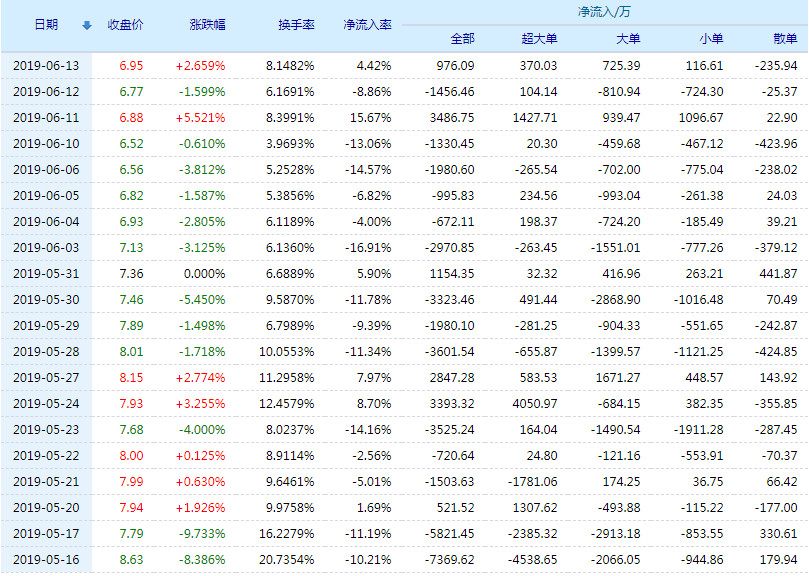Click the change value -5.450%
The height and width of the screenshot is (576, 809).
click(x=202, y=299)
